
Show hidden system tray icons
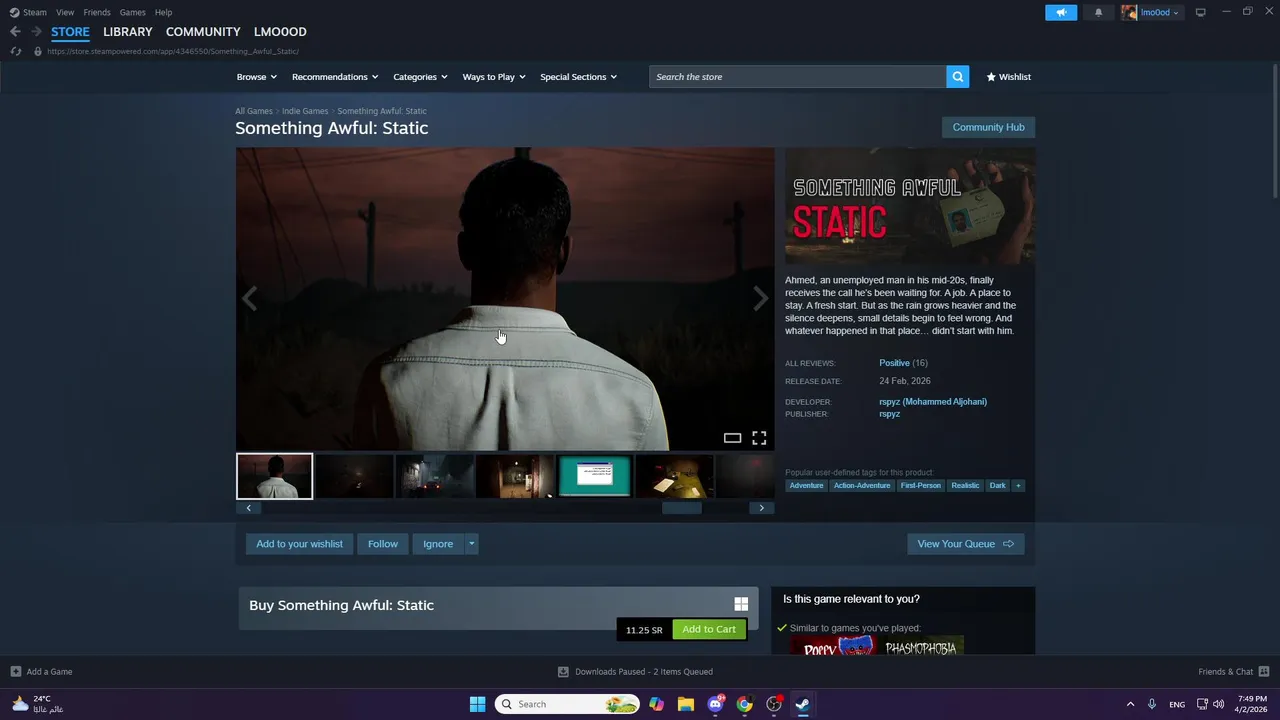1130,704
